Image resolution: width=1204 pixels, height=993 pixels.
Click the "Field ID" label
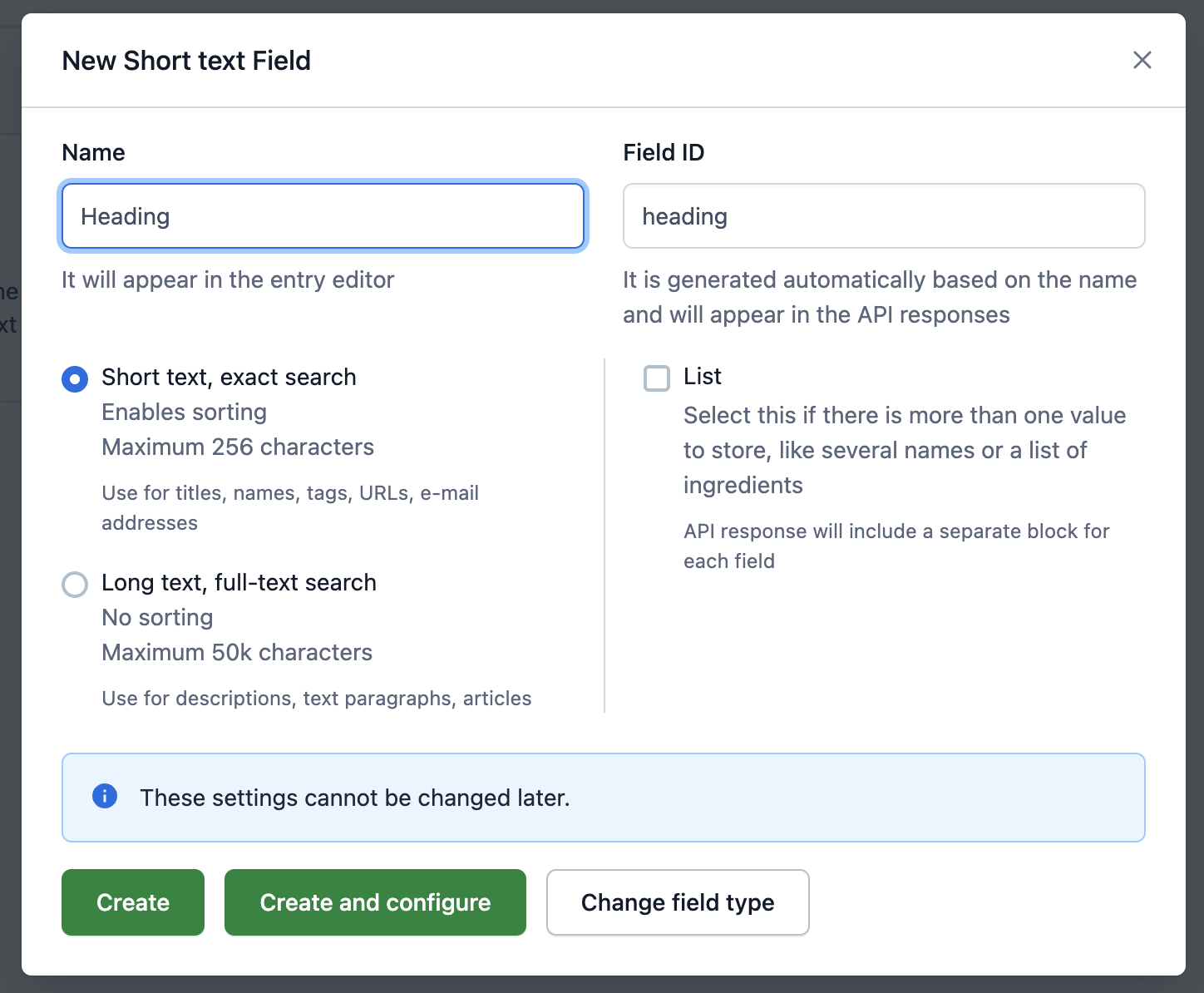point(664,152)
